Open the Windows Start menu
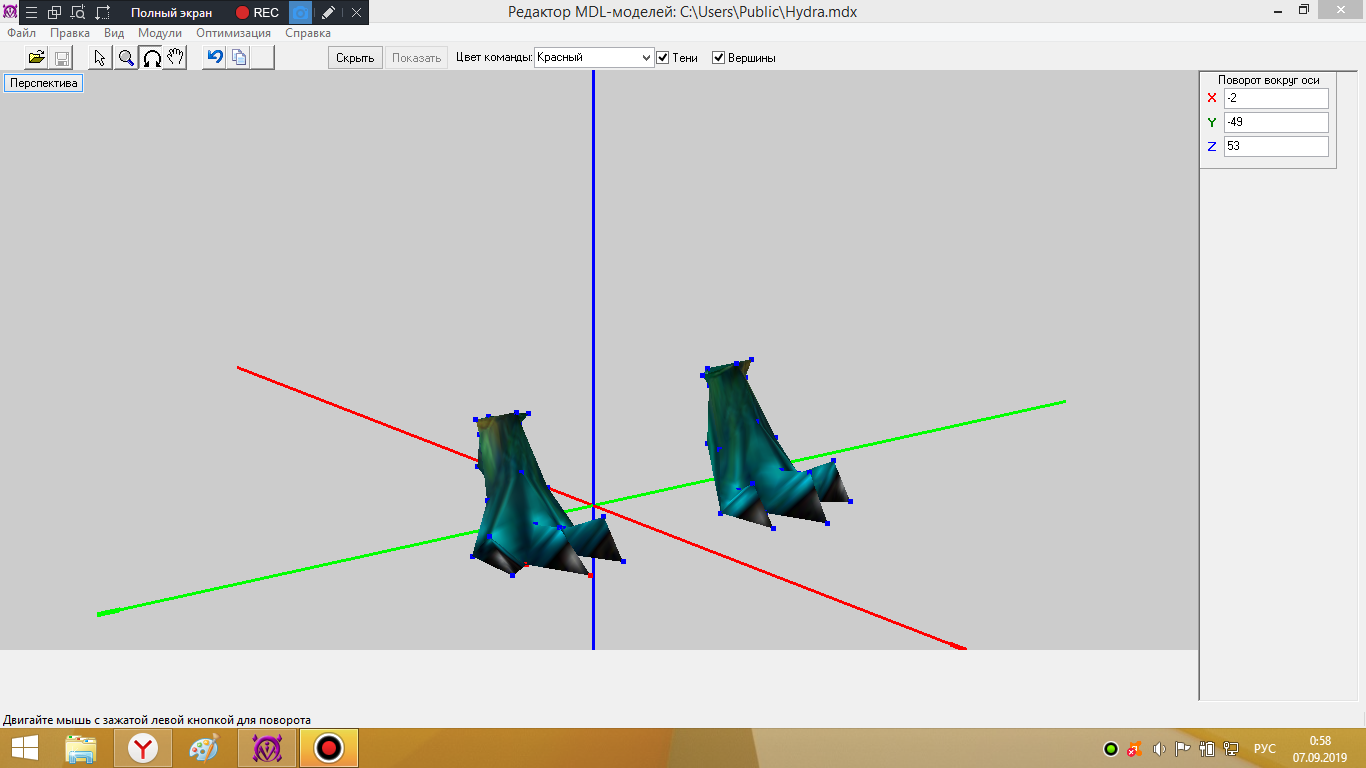The height and width of the screenshot is (768, 1366). 25,748
